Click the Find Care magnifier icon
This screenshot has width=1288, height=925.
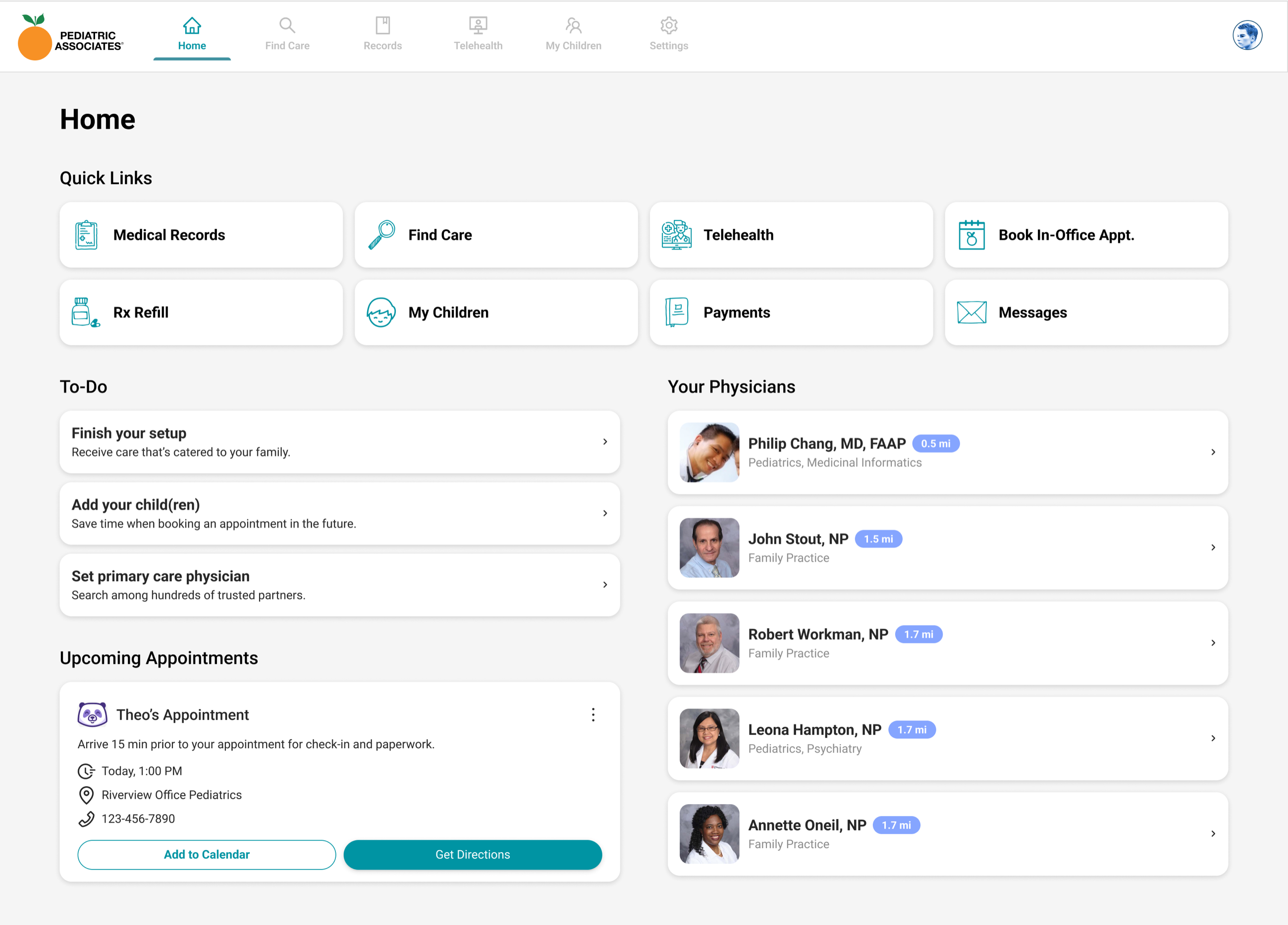tap(381, 235)
